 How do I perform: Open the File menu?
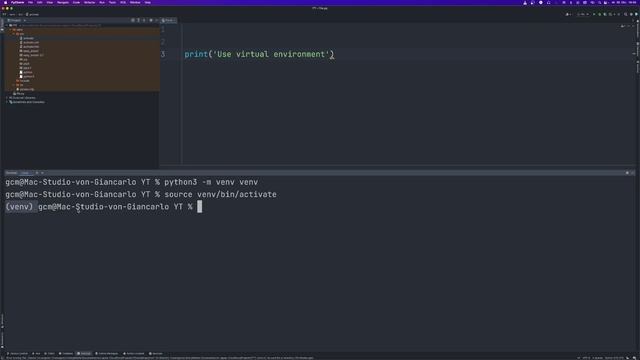coord(30,2)
